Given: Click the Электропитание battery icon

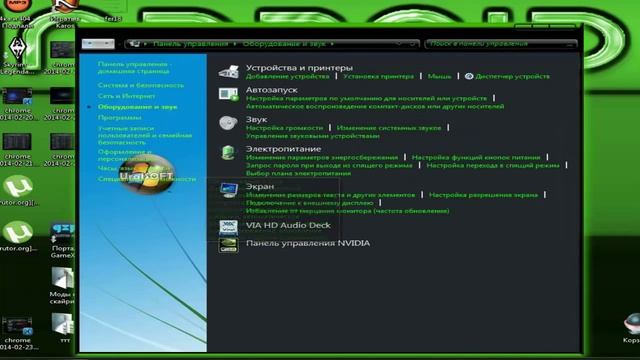Looking at the screenshot, I should coord(228,153).
